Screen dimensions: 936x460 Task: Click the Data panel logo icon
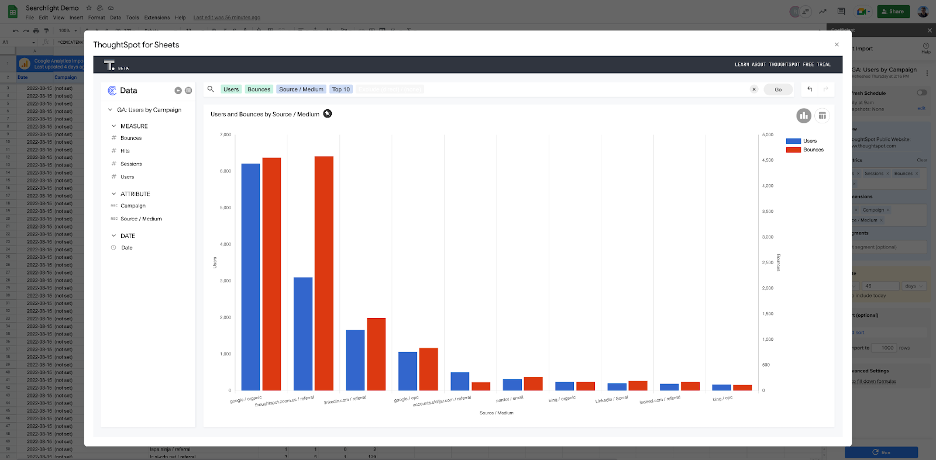click(x=112, y=91)
